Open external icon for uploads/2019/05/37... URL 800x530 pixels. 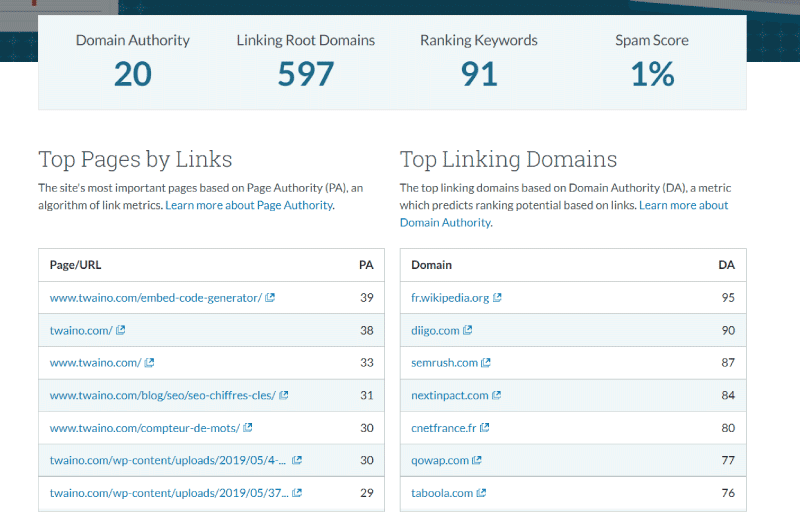[297, 493]
